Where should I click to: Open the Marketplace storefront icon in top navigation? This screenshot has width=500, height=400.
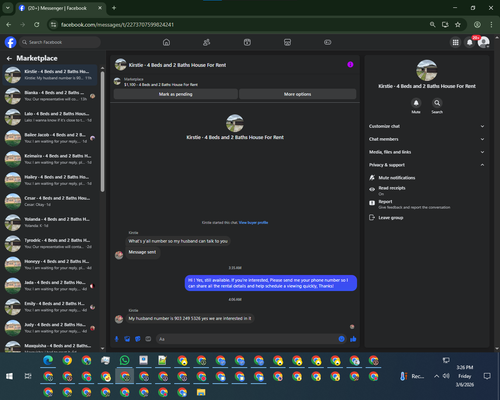click(x=287, y=42)
